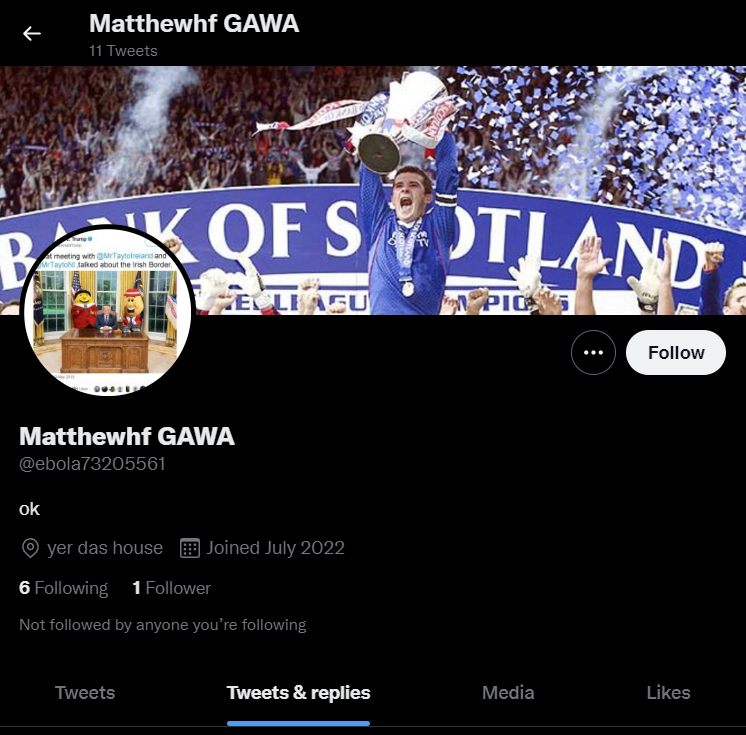View the 1 Follower list

(x=171, y=588)
